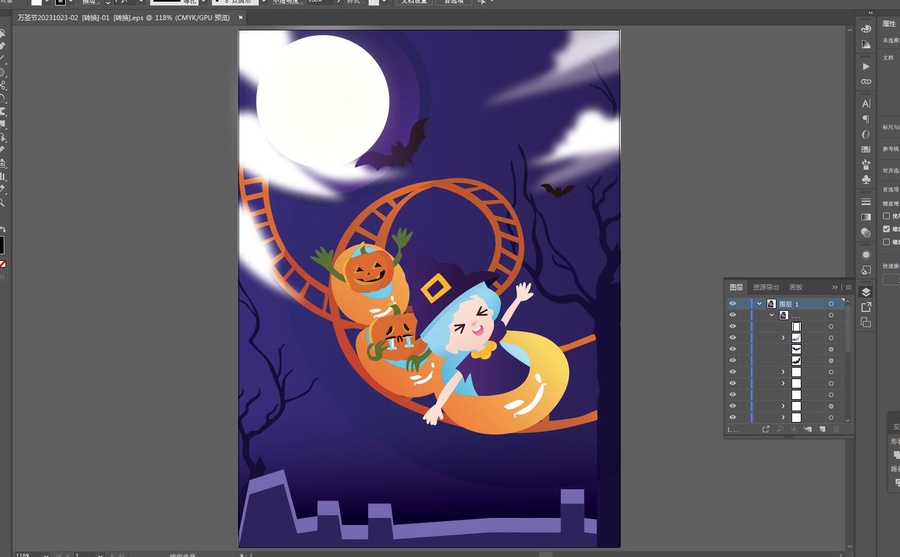Screen dimensions: 900x557
Task: Click Layers panel scroll up arrow
Action: coord(848,302)
